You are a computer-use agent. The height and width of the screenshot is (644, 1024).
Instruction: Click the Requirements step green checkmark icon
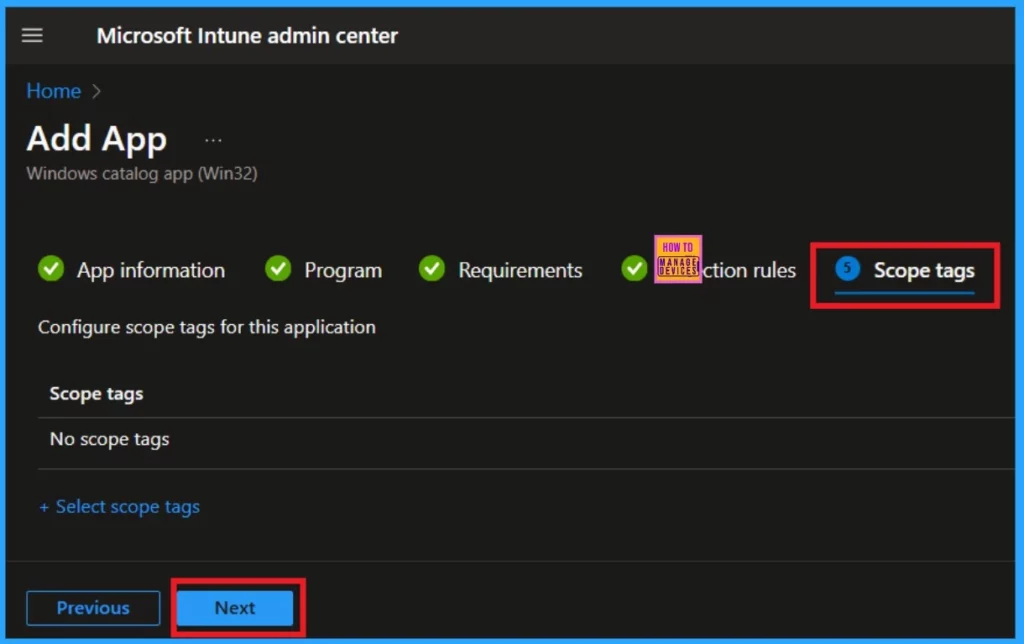pos(432,268)
